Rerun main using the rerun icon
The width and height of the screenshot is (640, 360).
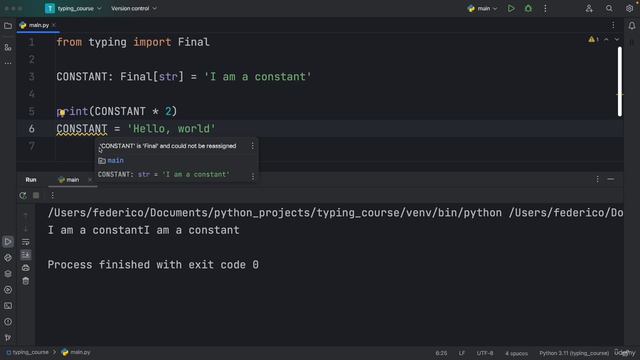23,196
